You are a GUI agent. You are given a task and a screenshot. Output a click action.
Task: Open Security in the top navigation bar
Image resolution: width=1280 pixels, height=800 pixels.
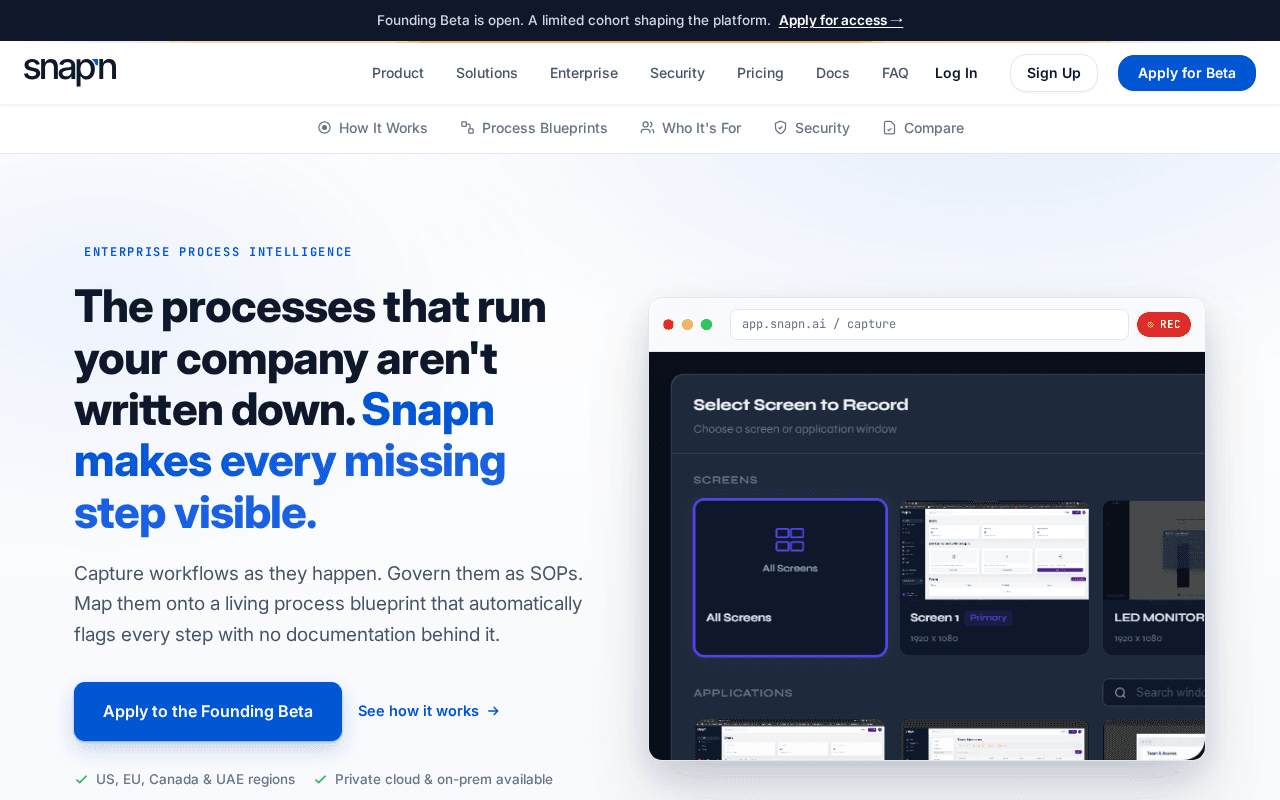pyautogui.click(x=677, y=73)
